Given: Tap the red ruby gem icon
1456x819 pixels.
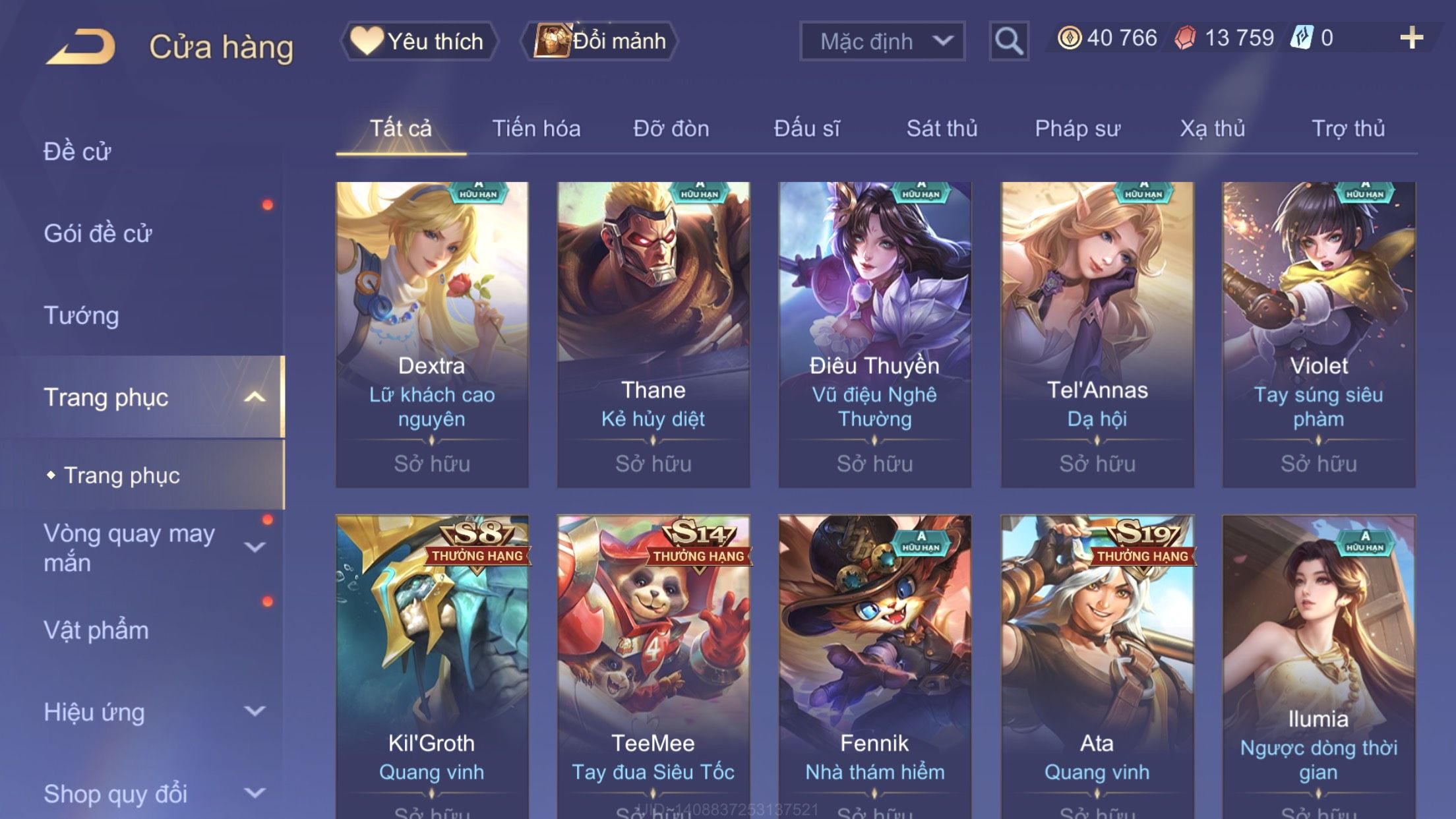Looking at the screenshot, I should click(1185, 38).
